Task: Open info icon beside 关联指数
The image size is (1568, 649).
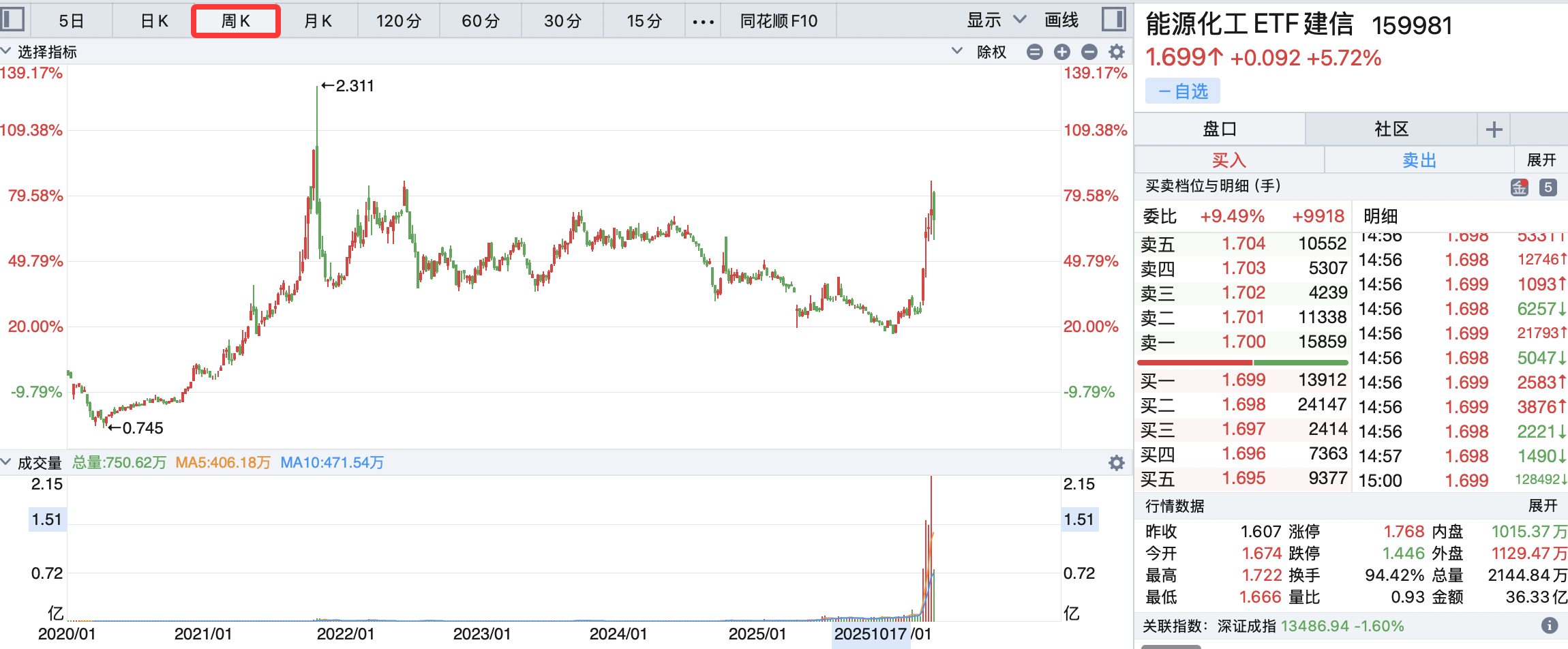Action: point(1549,625)
